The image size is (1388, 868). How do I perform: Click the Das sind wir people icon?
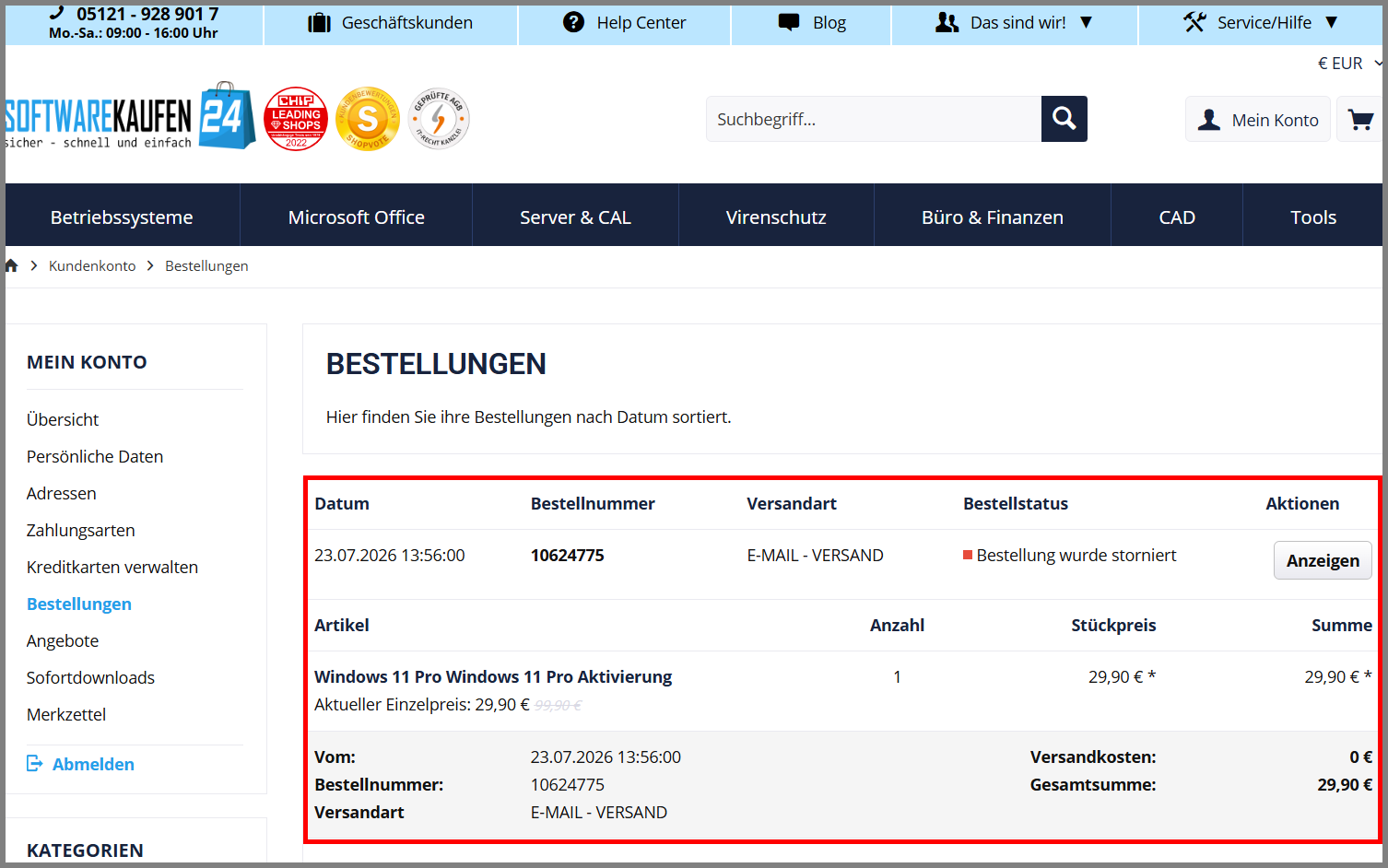coord(947,22)
